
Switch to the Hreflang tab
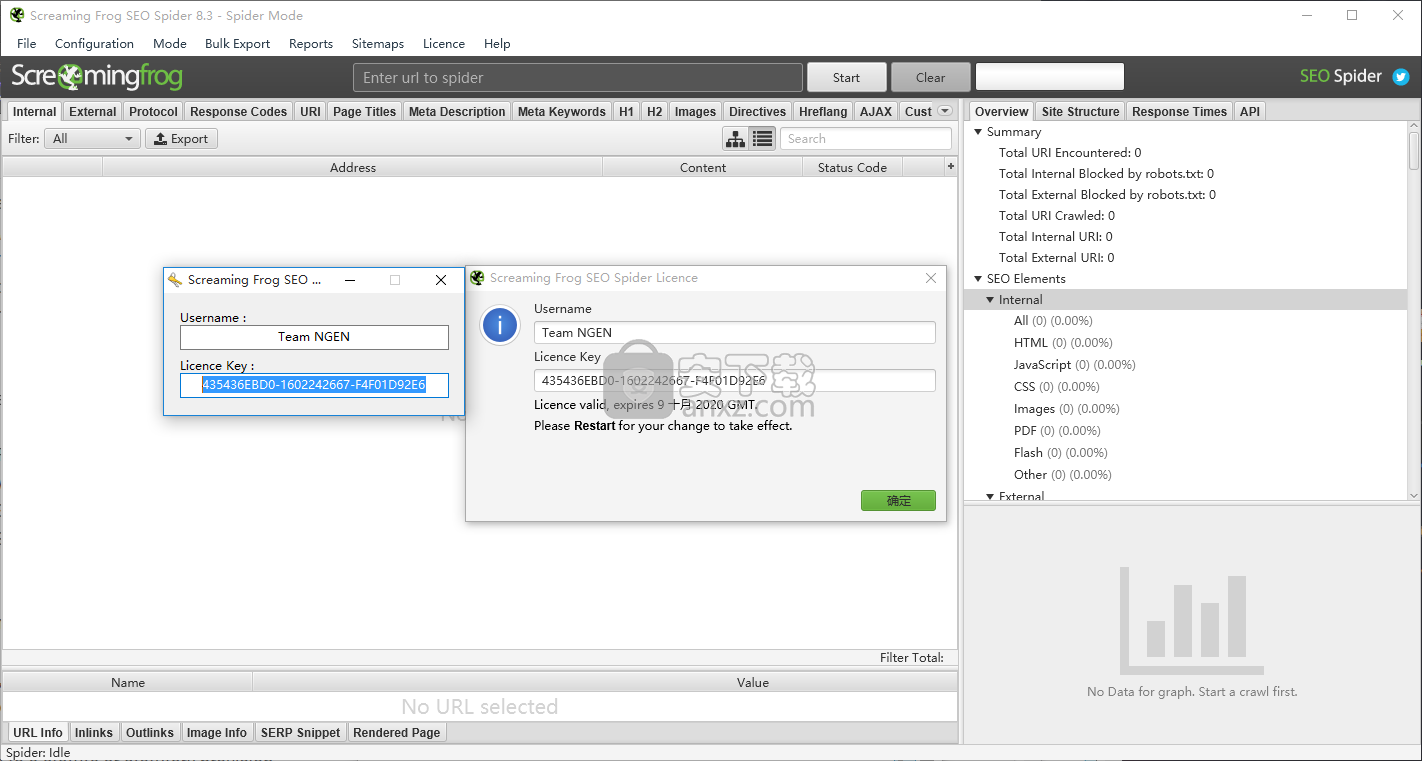point(823,112)
